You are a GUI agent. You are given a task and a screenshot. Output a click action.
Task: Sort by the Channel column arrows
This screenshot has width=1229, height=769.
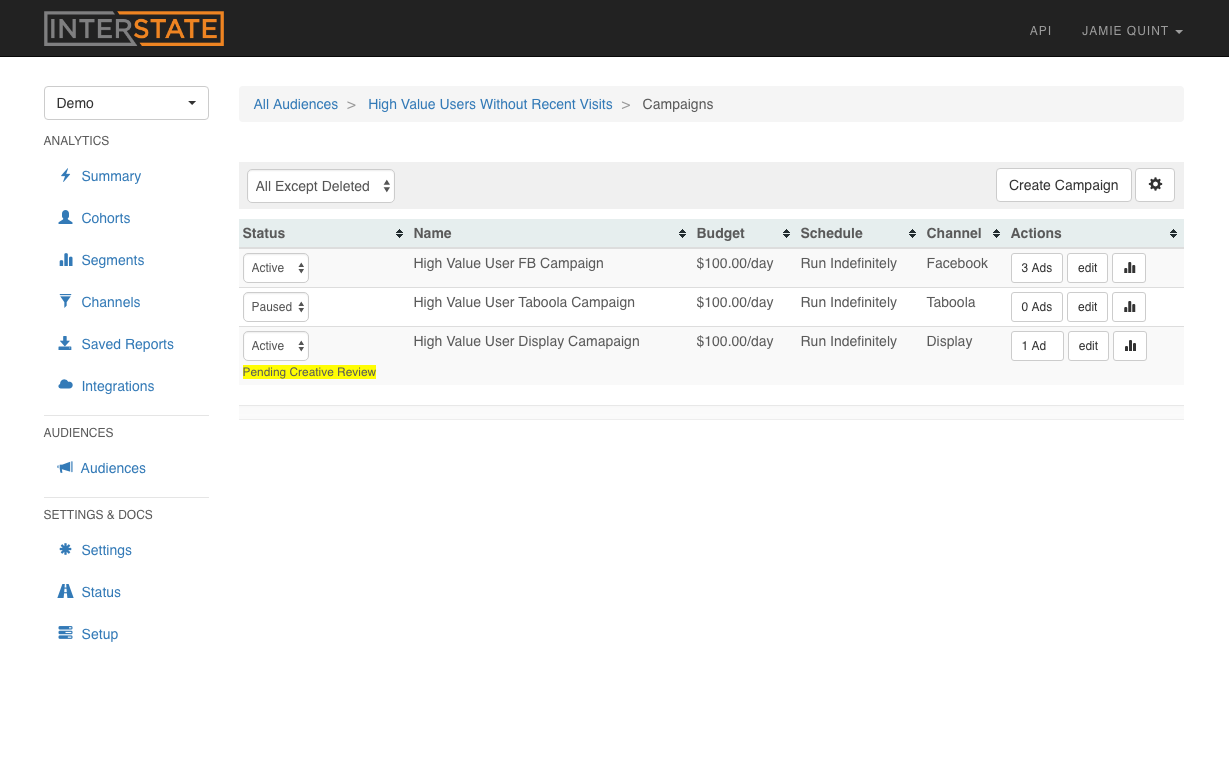tap(996, 233)
